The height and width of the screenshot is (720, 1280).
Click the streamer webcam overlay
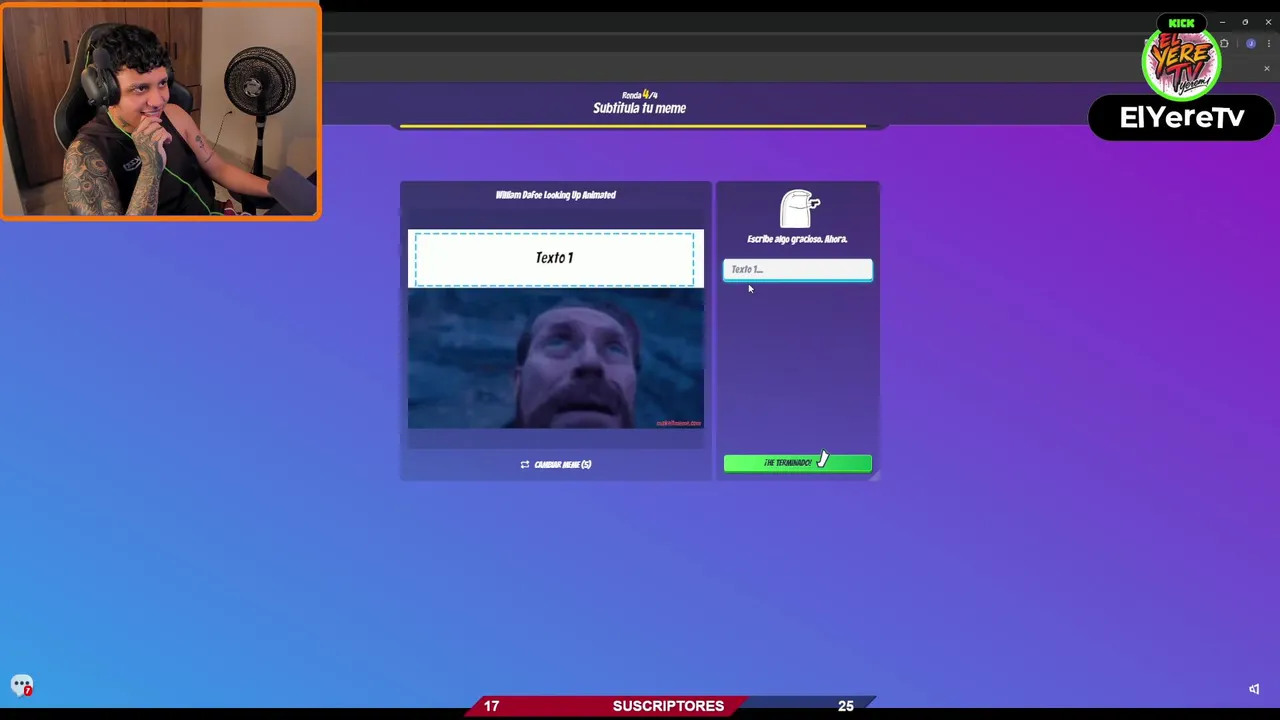161,110
